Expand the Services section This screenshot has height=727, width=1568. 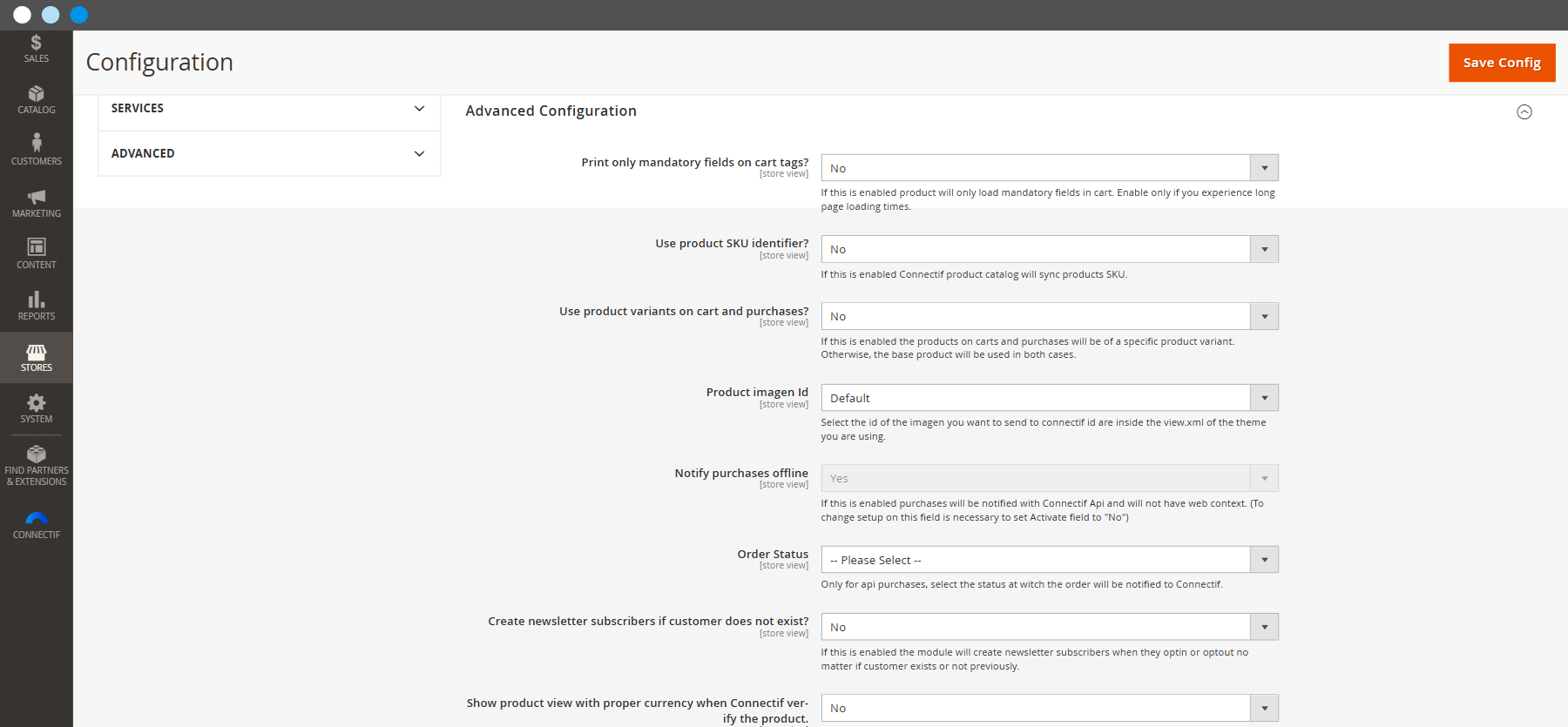tap(269, 109)
